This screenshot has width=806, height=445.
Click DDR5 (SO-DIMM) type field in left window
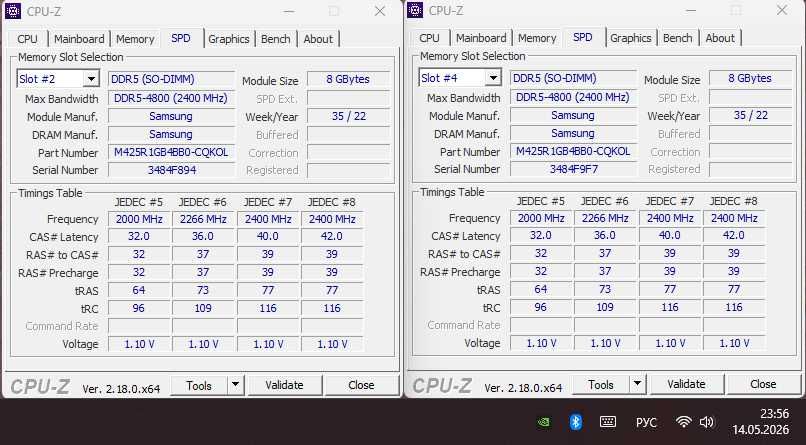[x=172, y=79]
